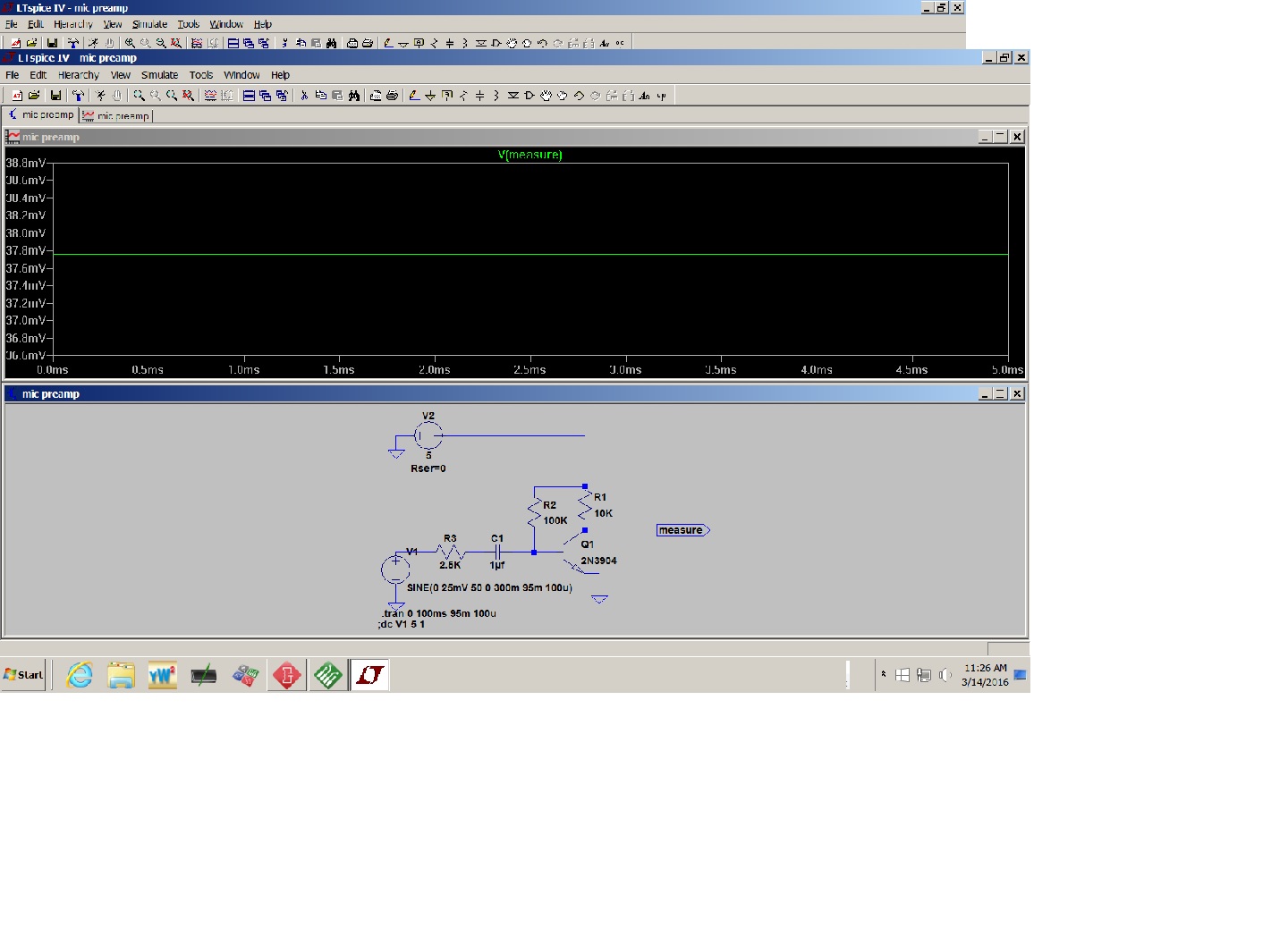
Task: Click the Print printer icon
Action: point(392,96)
